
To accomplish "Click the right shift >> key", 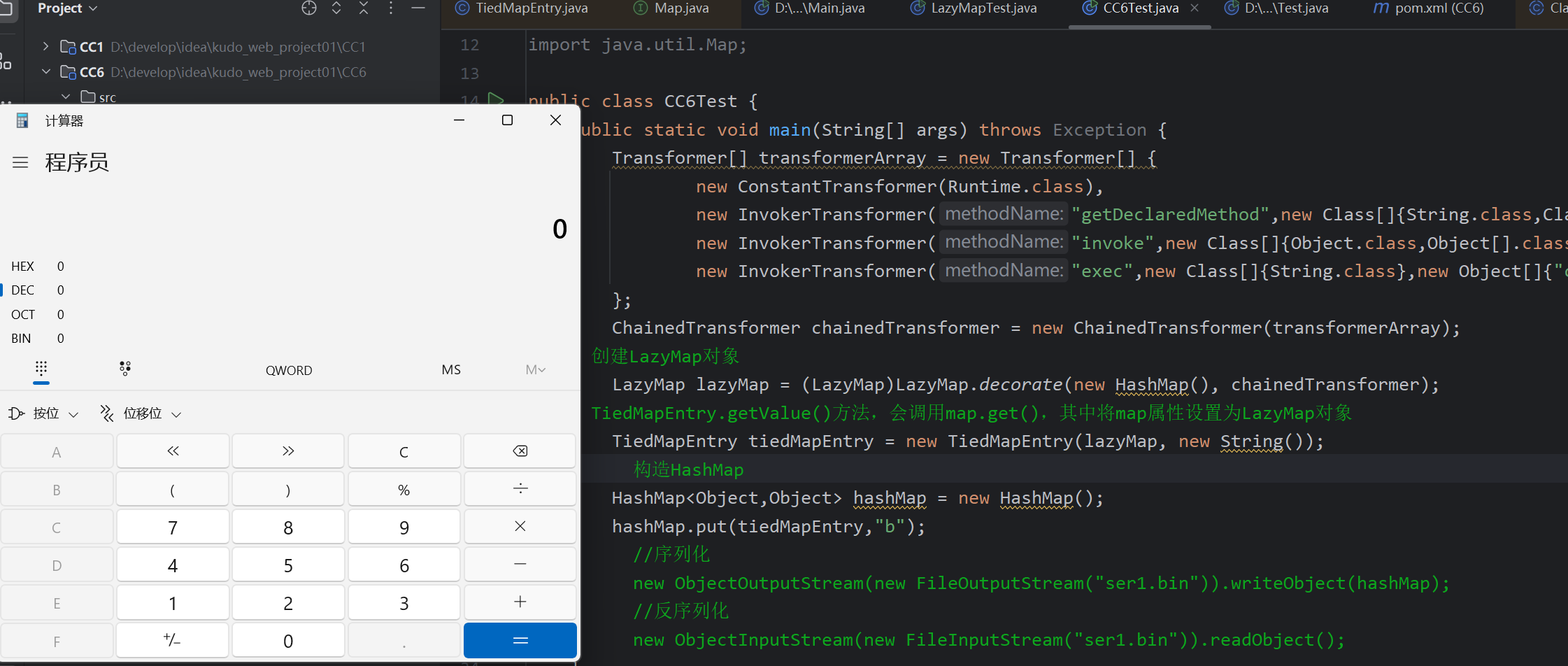I will pos(288,451).
